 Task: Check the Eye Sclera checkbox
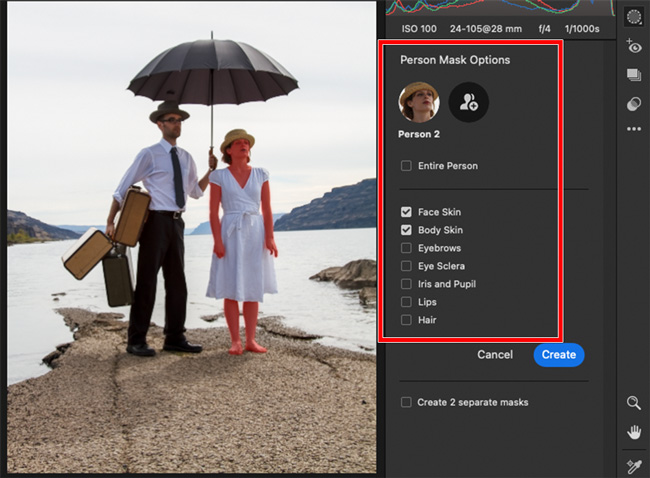tap(406, 266)
